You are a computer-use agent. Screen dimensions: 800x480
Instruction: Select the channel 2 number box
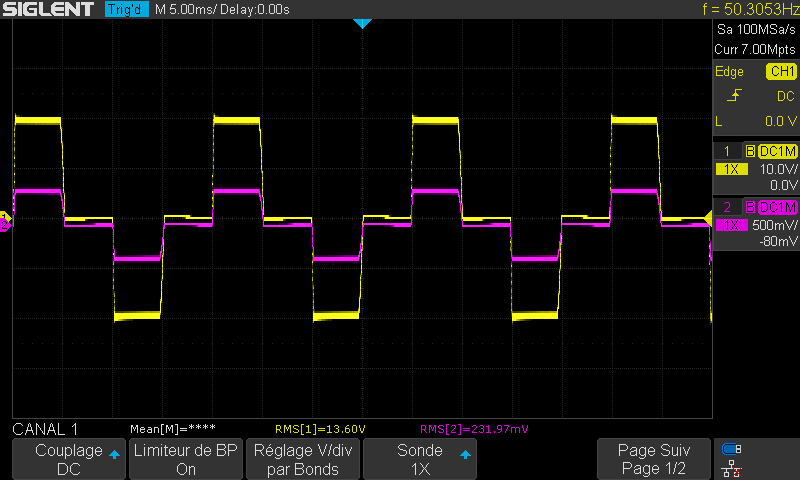727,207
